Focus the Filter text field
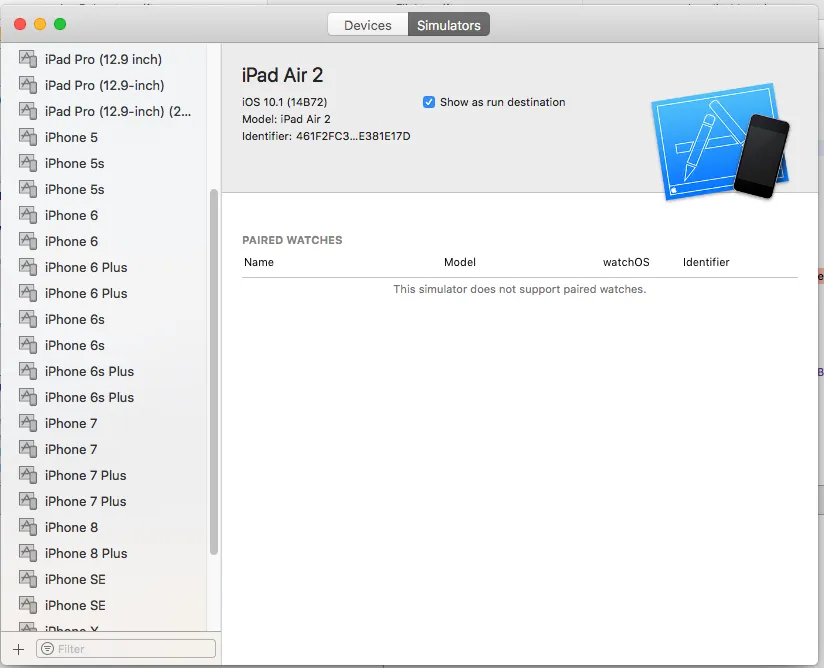824x668 pixels. pos(126,649)
